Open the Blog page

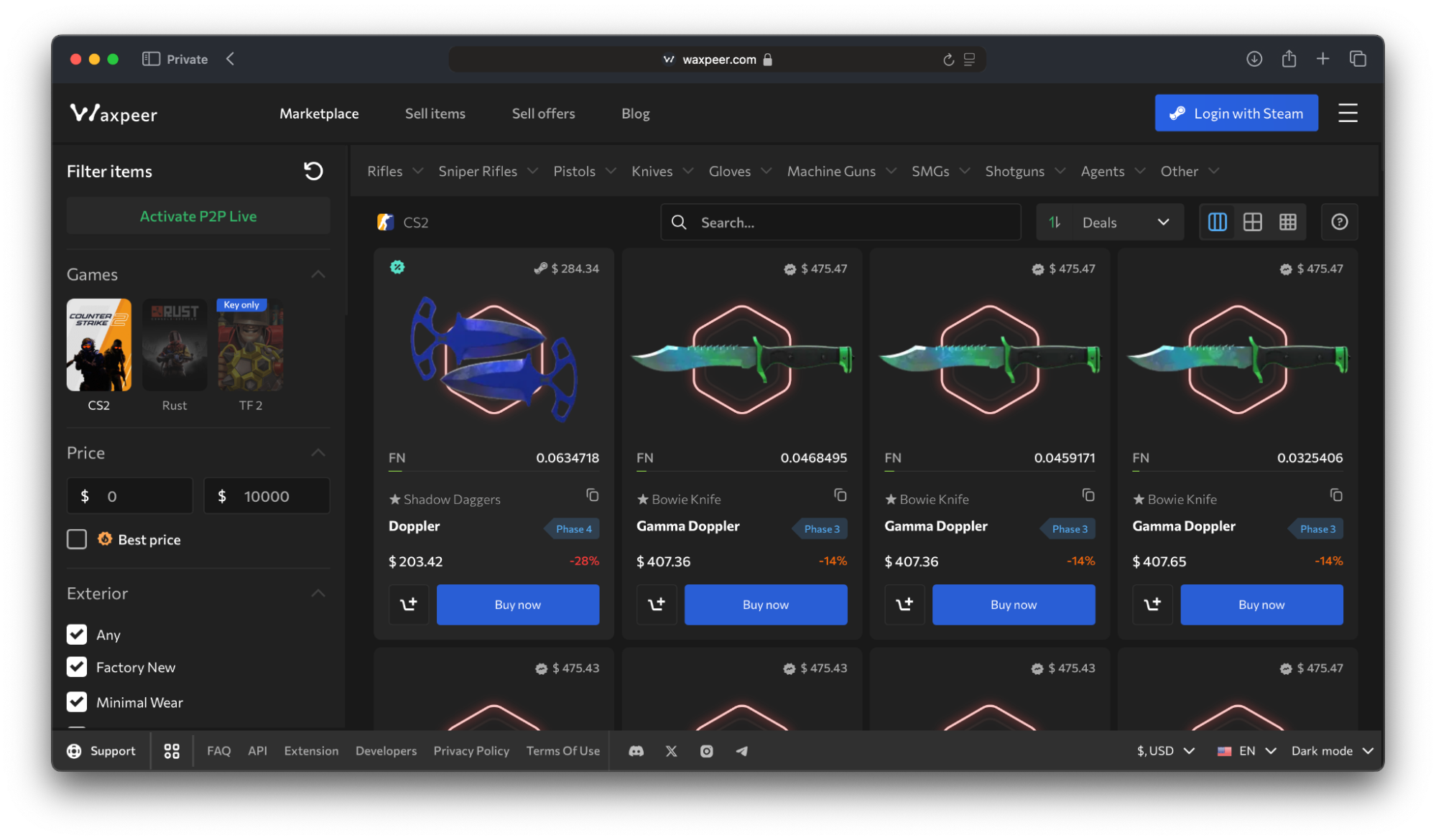[635, 113]
